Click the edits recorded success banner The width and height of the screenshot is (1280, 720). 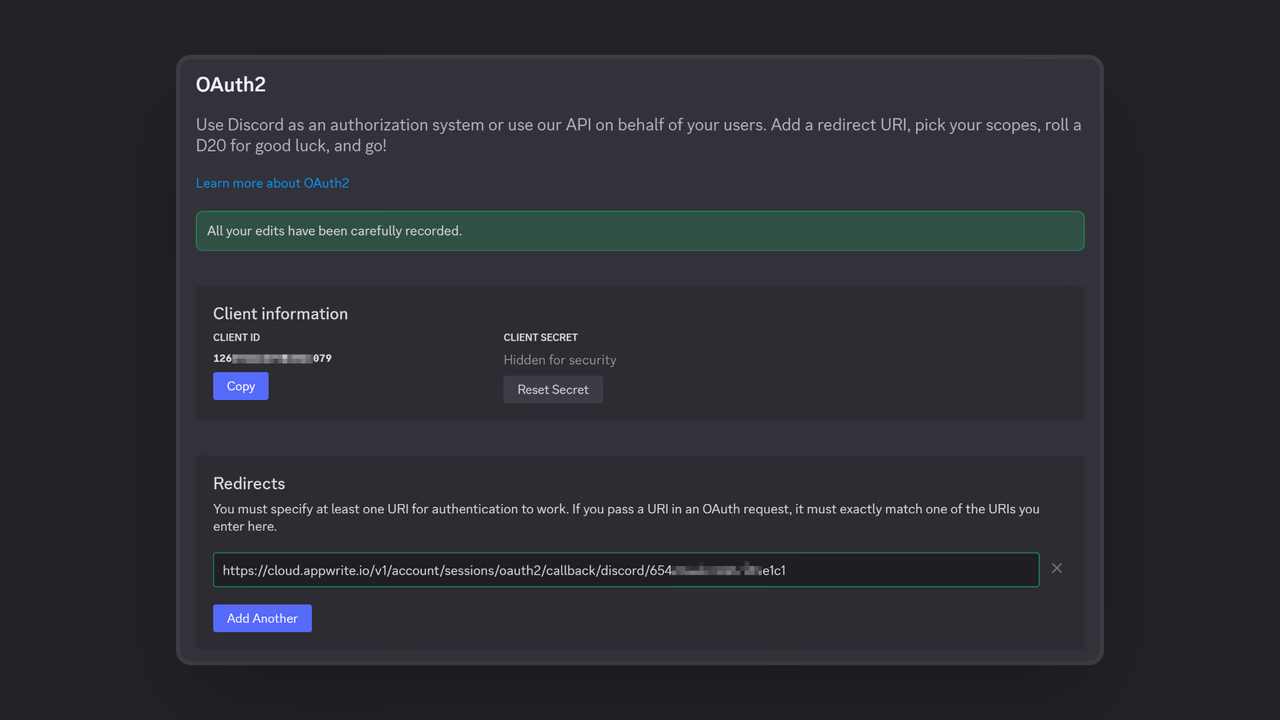click(x=640, y=231)
